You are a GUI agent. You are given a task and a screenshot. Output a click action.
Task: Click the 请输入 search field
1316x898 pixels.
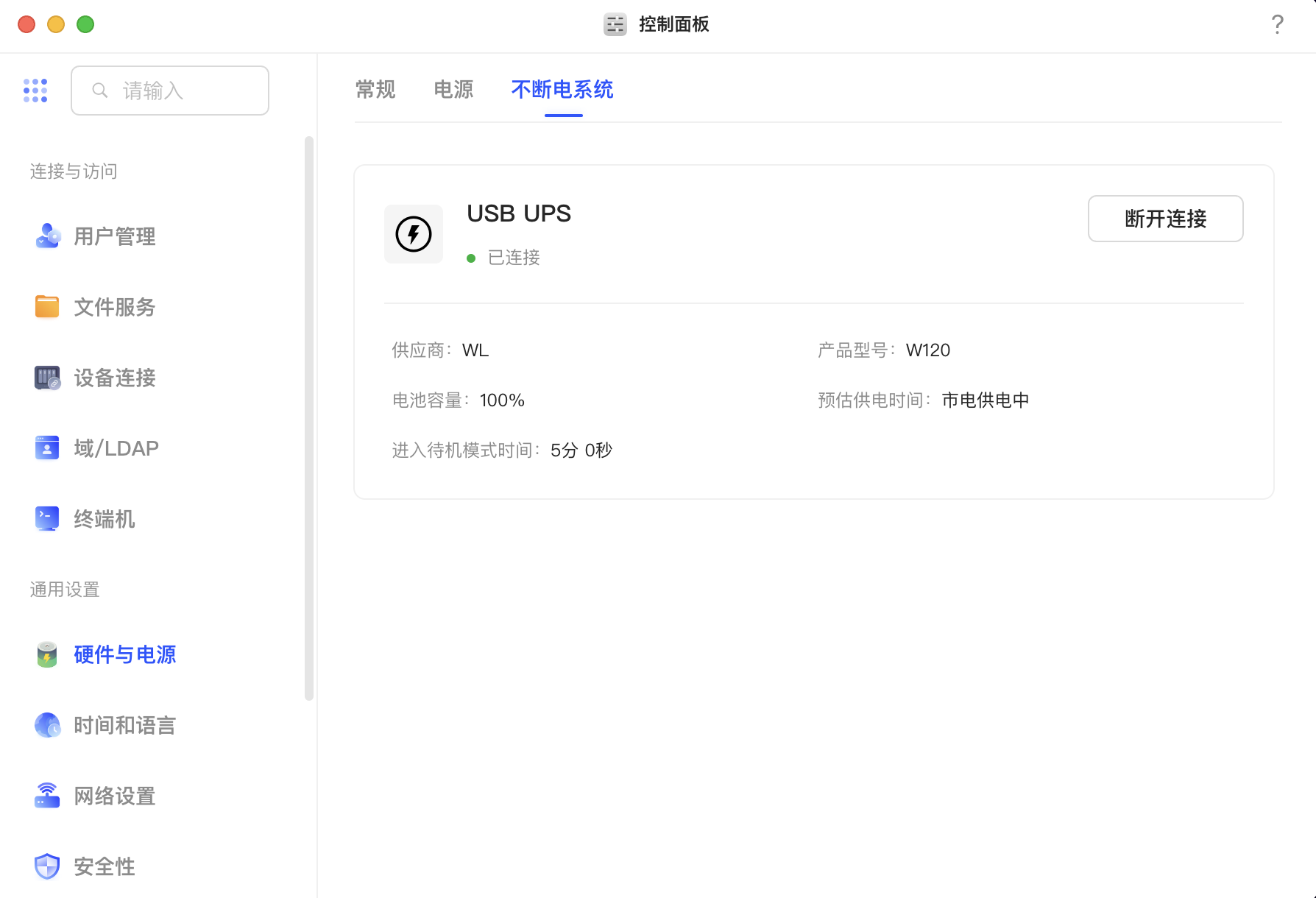[x=169, y=90]
